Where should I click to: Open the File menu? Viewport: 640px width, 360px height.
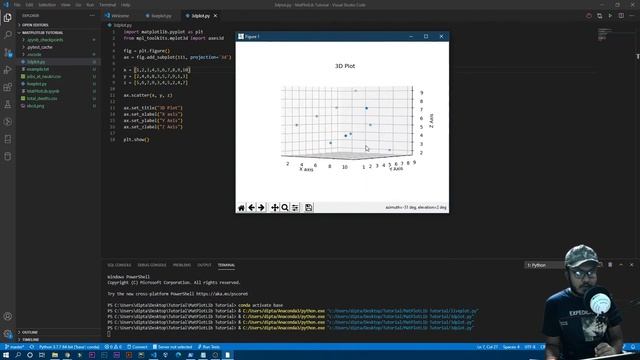tap(17, 5)
